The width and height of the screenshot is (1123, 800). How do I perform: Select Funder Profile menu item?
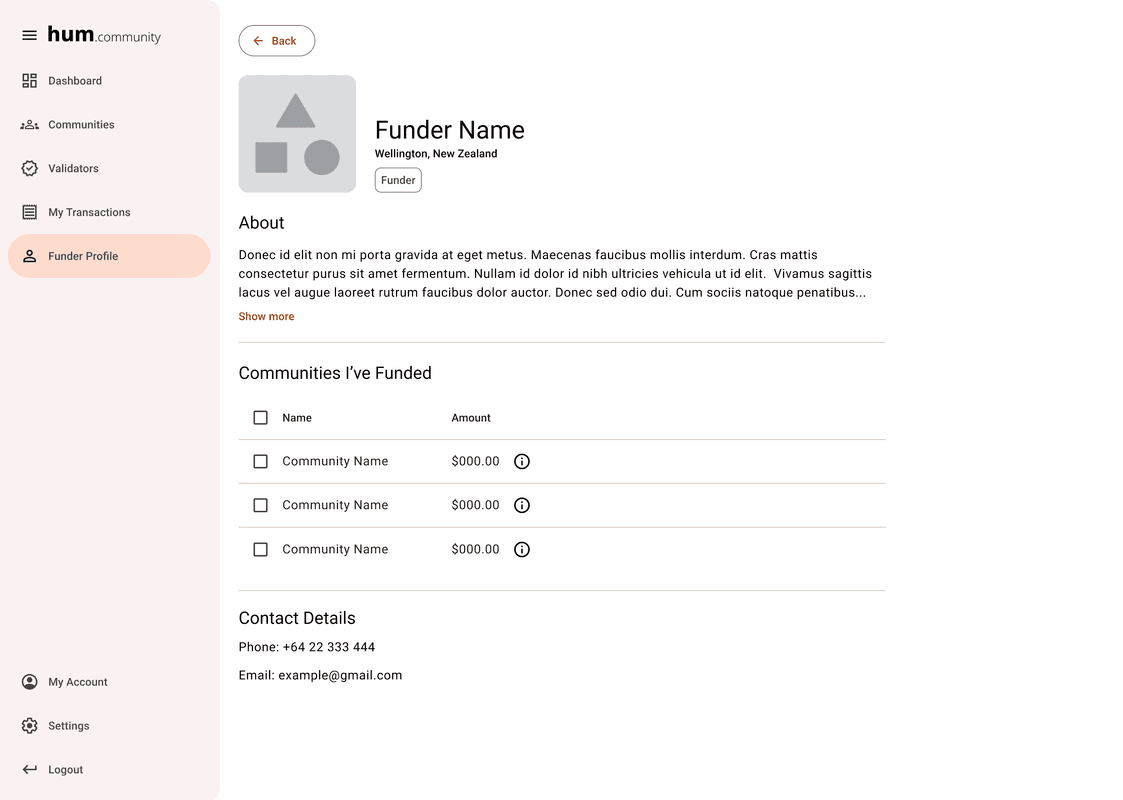pos(109,256)
